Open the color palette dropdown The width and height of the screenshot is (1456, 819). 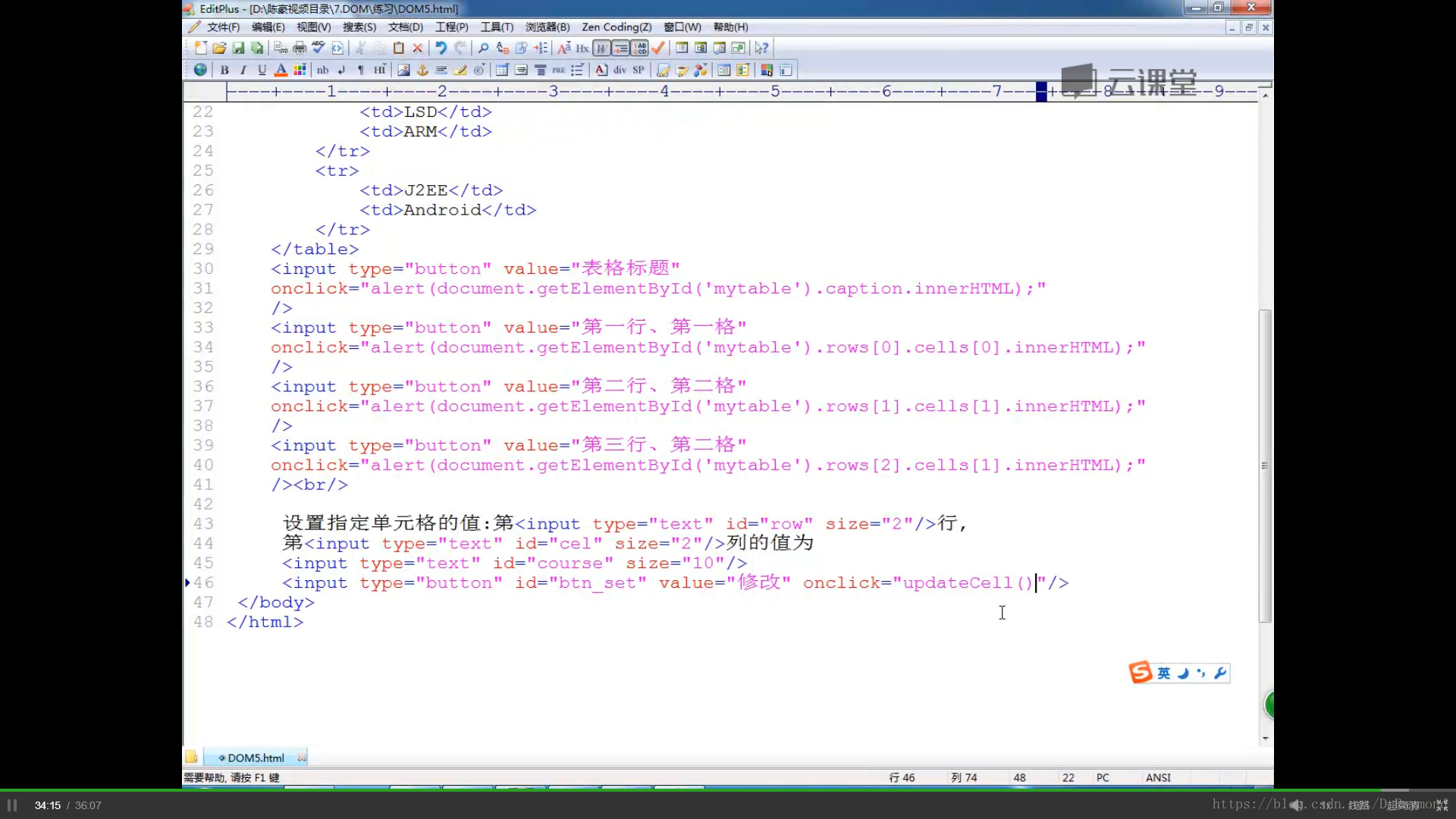300,70
